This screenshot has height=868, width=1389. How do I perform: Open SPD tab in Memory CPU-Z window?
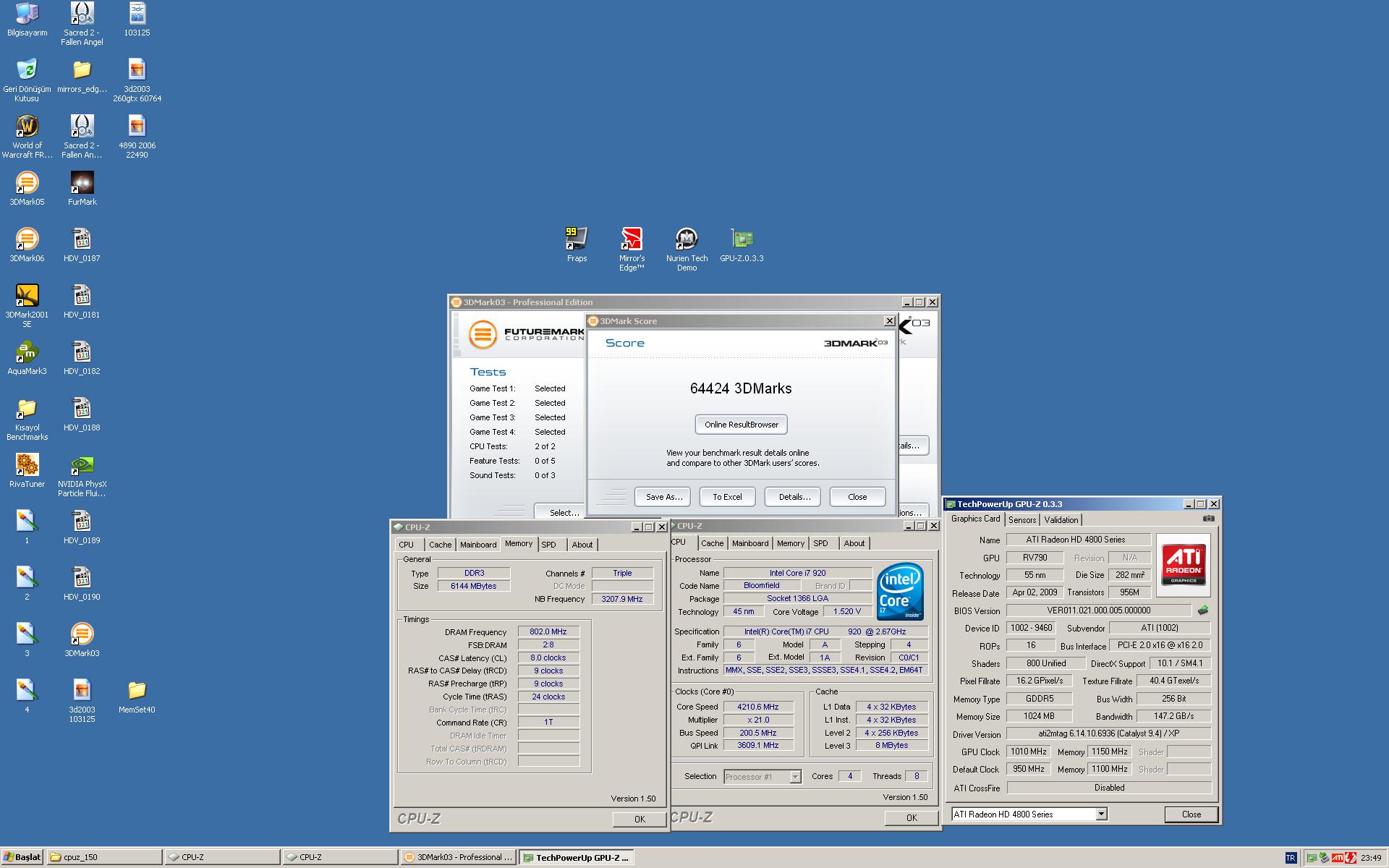[548, 545]
